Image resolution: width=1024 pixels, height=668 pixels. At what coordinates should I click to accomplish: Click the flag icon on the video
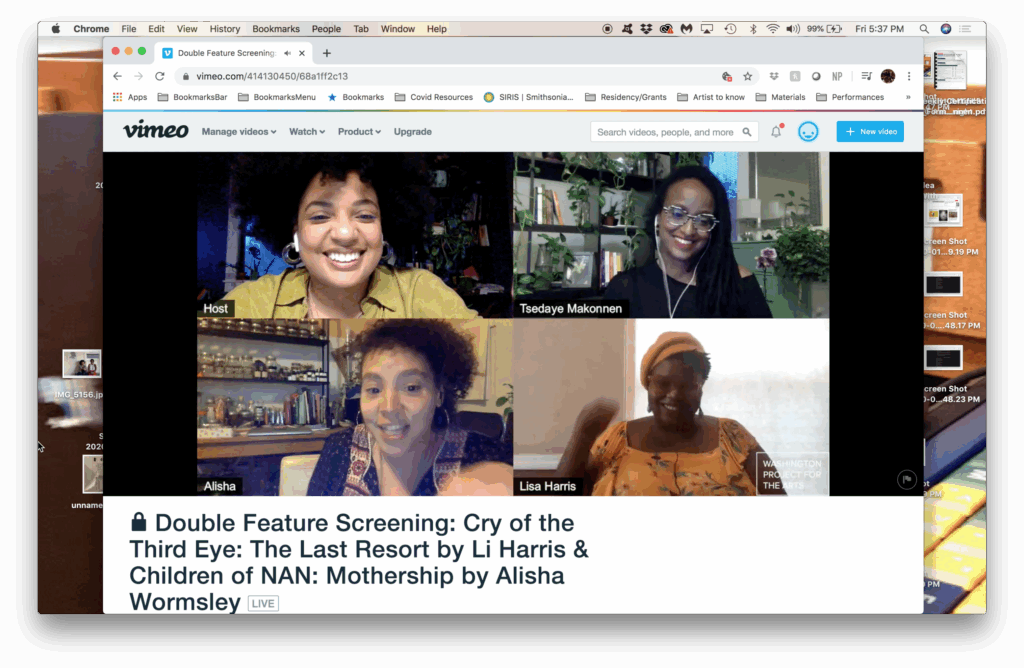click(906, 480)
